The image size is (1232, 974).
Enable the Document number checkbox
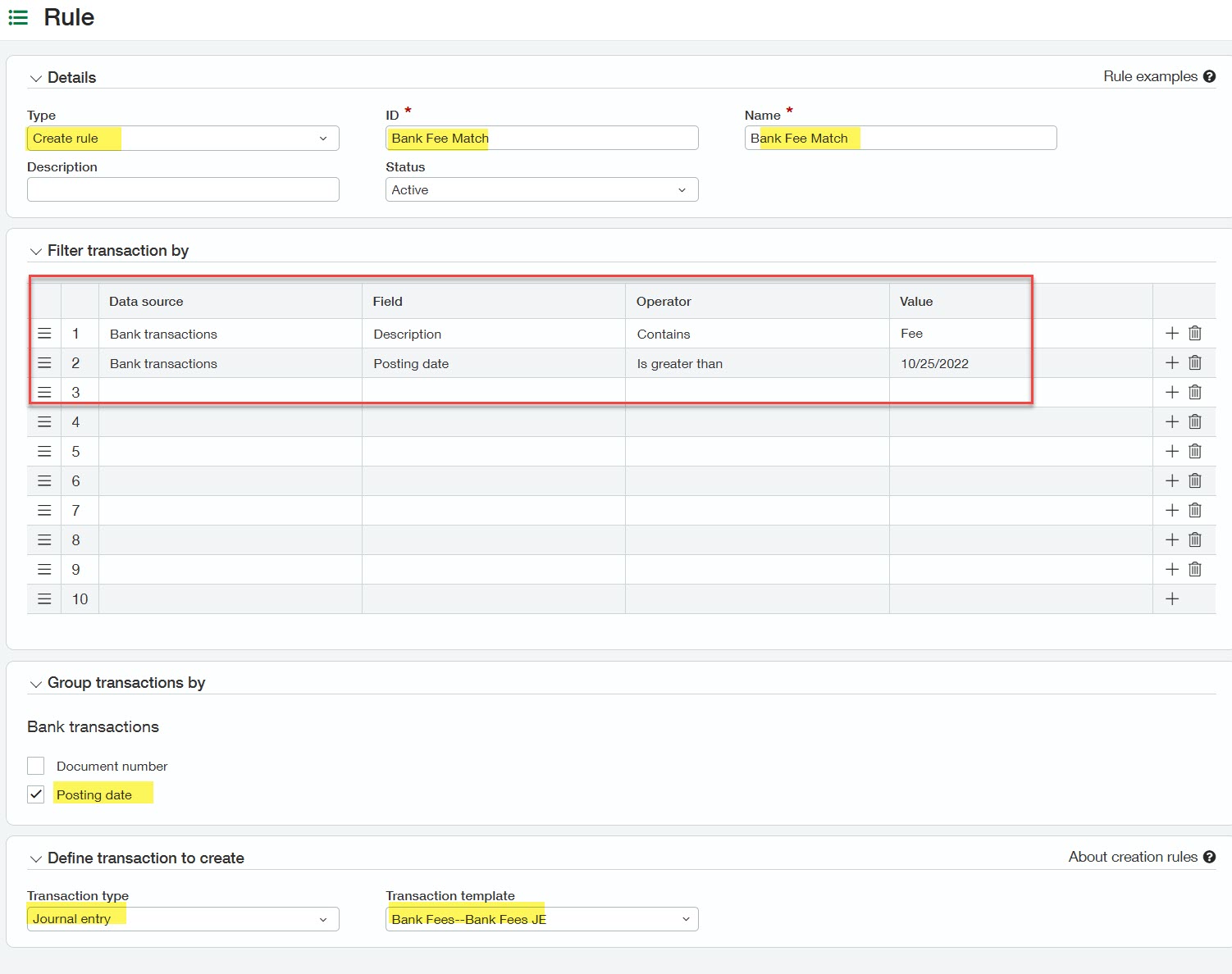(x=35, y=765)
